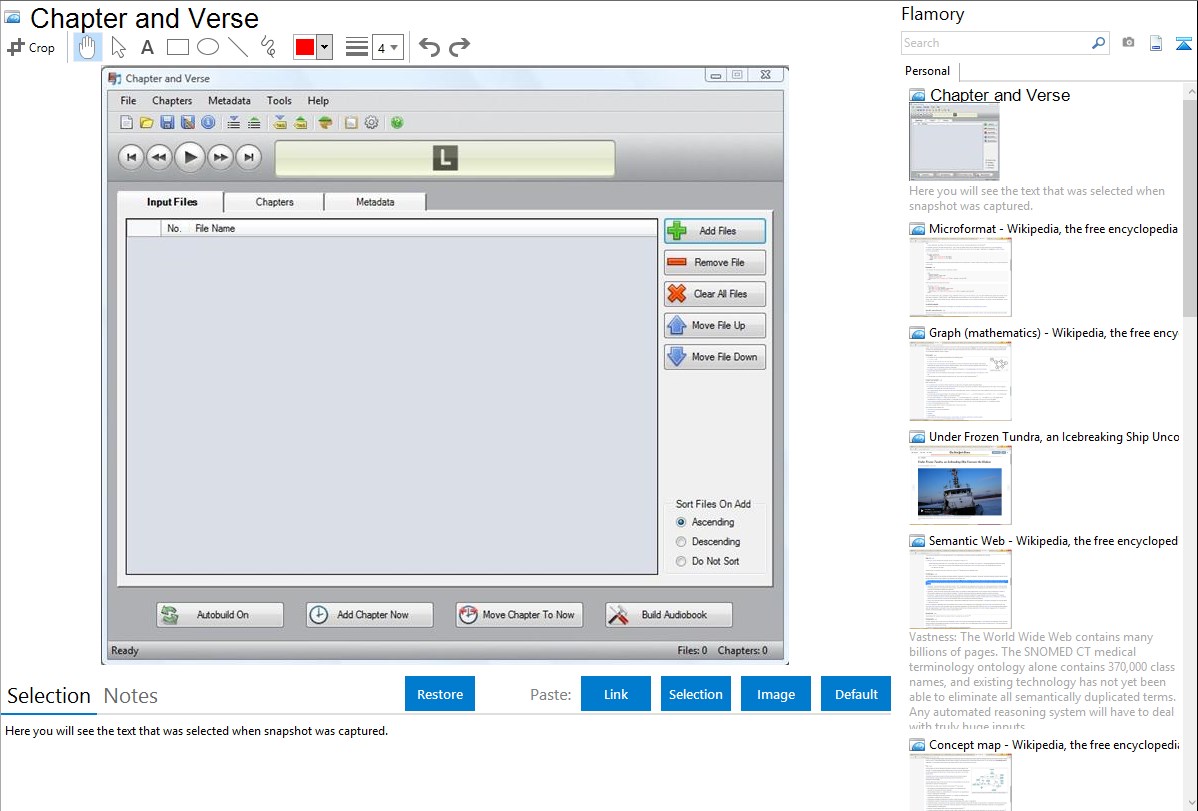Click Move Chapter To Now button

tap(520, 615)
